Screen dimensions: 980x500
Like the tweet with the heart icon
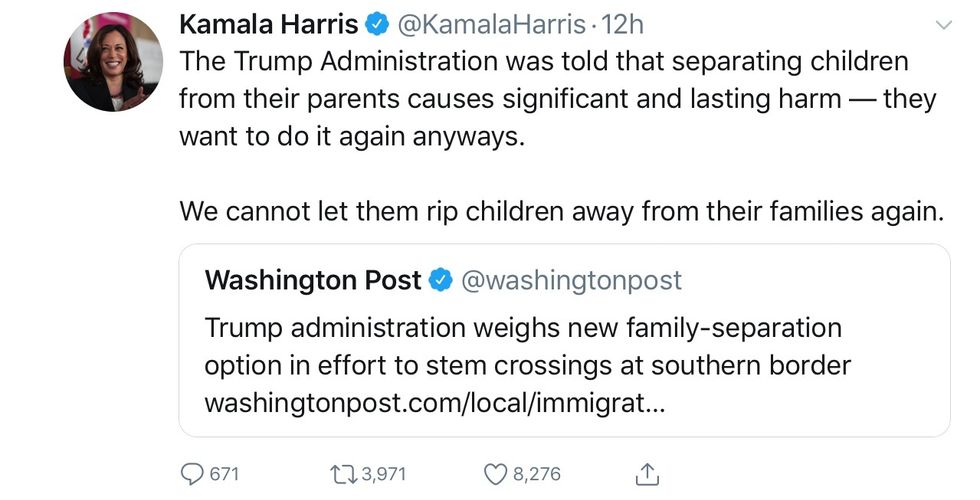pos(495,473)
